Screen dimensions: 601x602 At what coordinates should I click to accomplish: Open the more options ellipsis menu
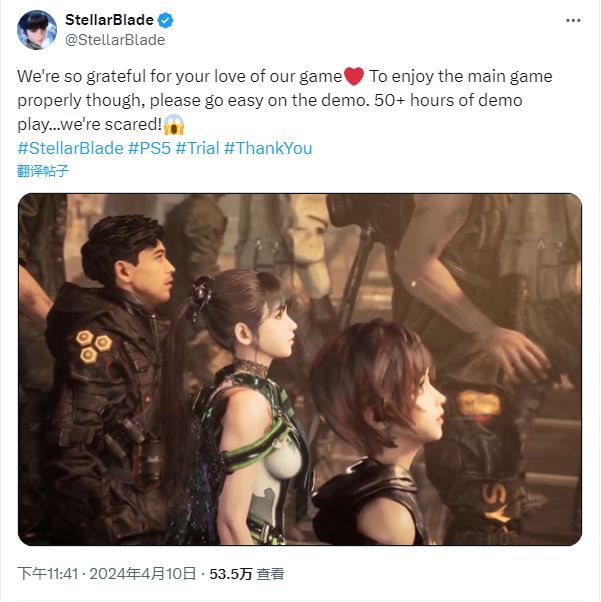click(x=571, y=20)
